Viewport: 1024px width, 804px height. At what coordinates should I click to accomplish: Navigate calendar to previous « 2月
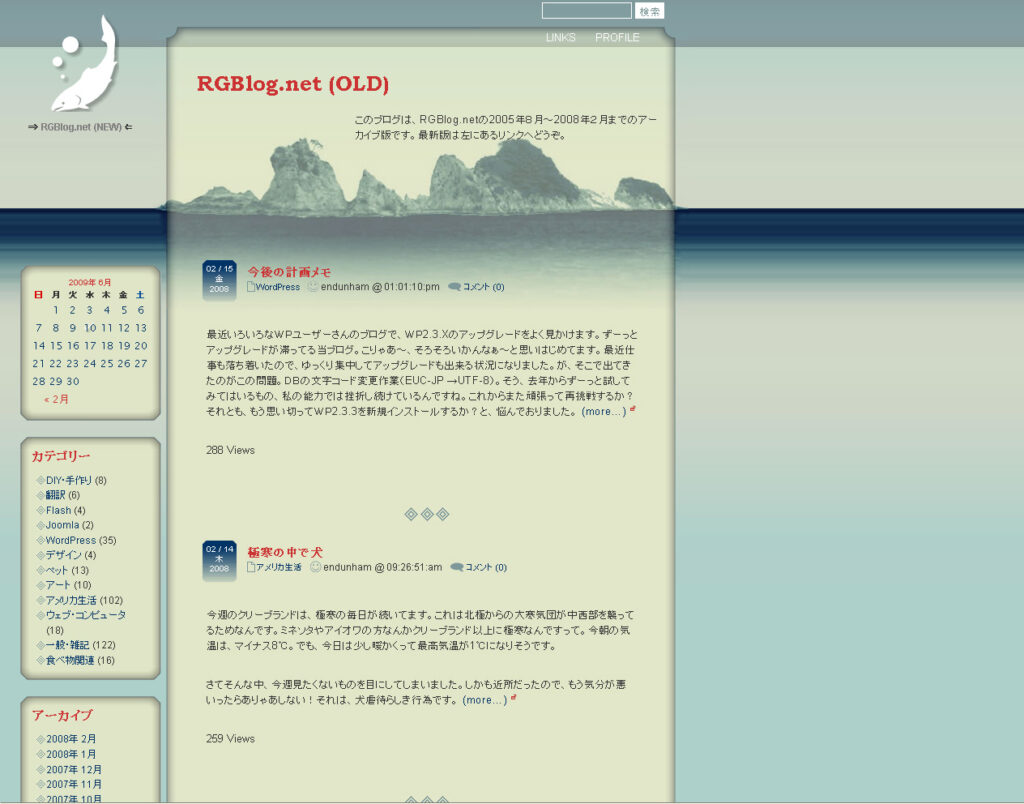tap(57, 399)
